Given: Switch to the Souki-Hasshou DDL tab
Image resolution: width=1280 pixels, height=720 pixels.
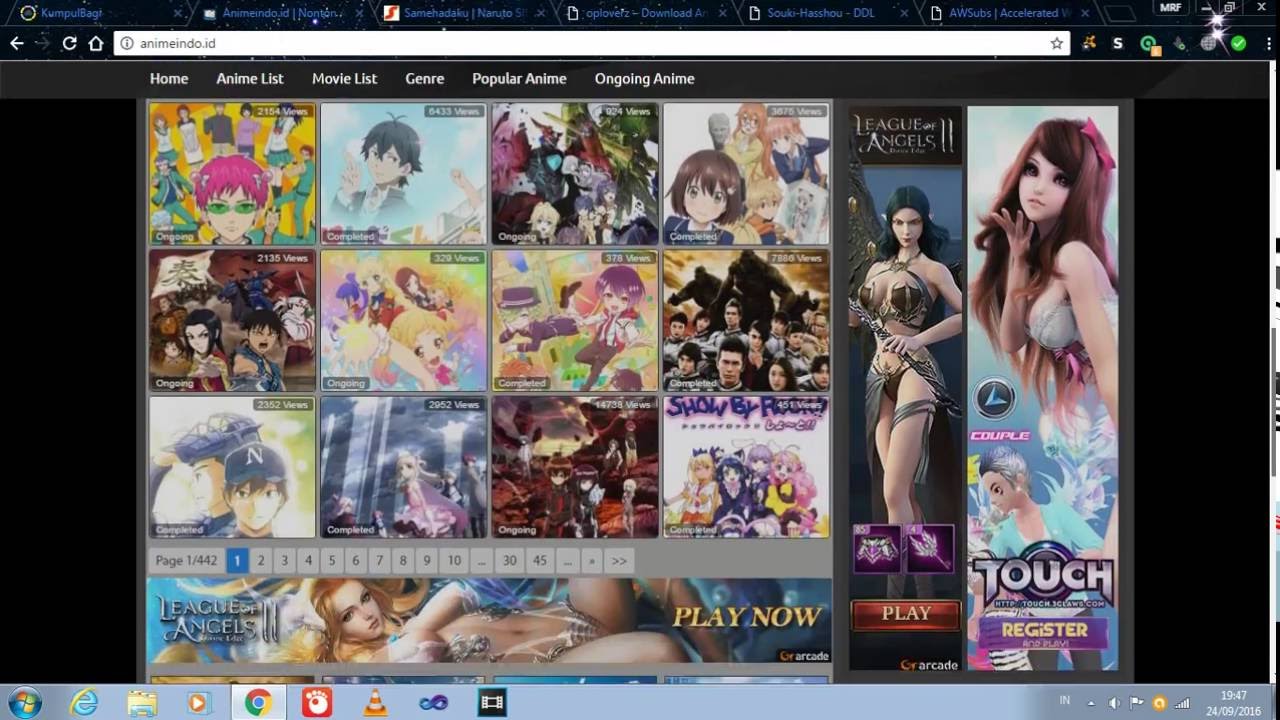Looking at the screenshot, I should 827,13.
